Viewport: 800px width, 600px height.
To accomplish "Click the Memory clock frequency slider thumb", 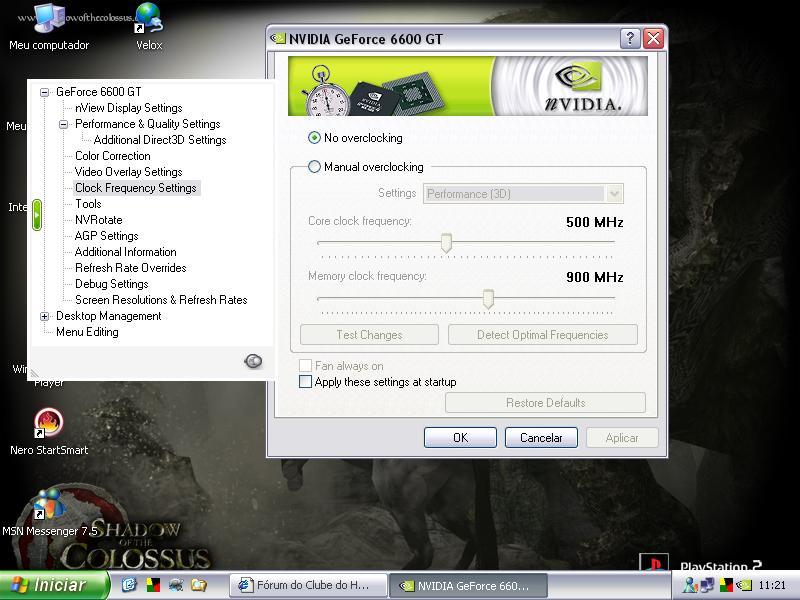I will click(488, 299).
